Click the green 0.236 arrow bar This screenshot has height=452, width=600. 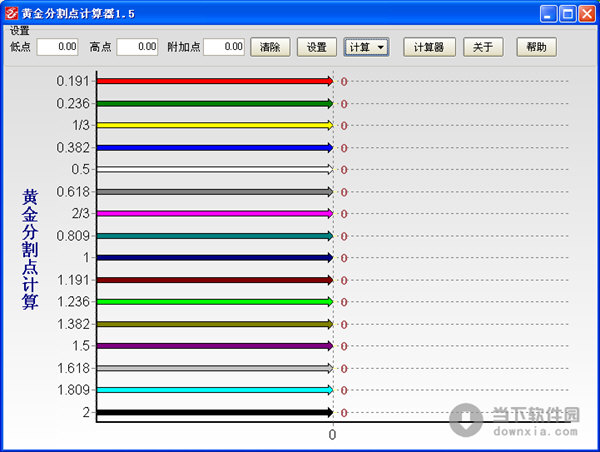click(x=215, y=103)
